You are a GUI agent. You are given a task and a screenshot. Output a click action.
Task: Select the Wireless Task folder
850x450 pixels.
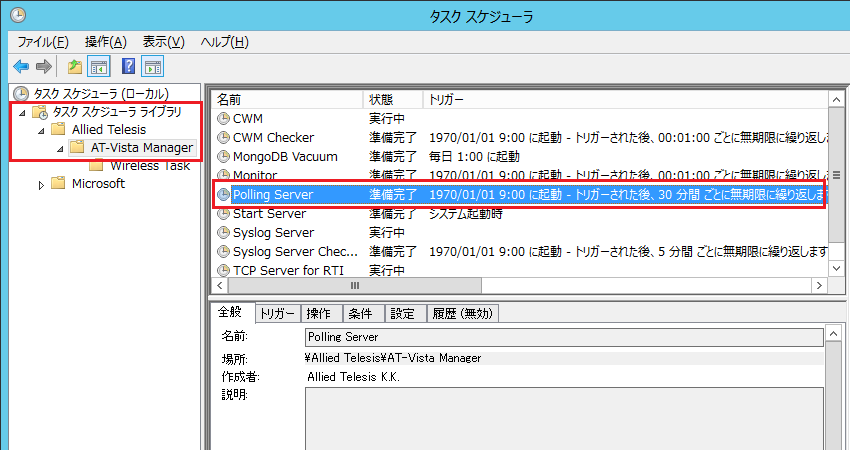(150, 165)
